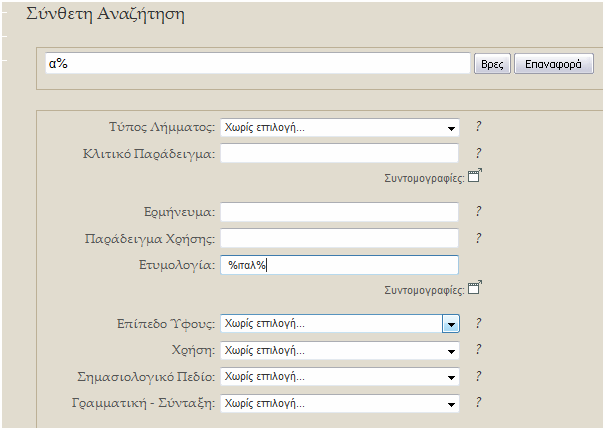Show help for Παράδειγμα Χρήσης

478,238
